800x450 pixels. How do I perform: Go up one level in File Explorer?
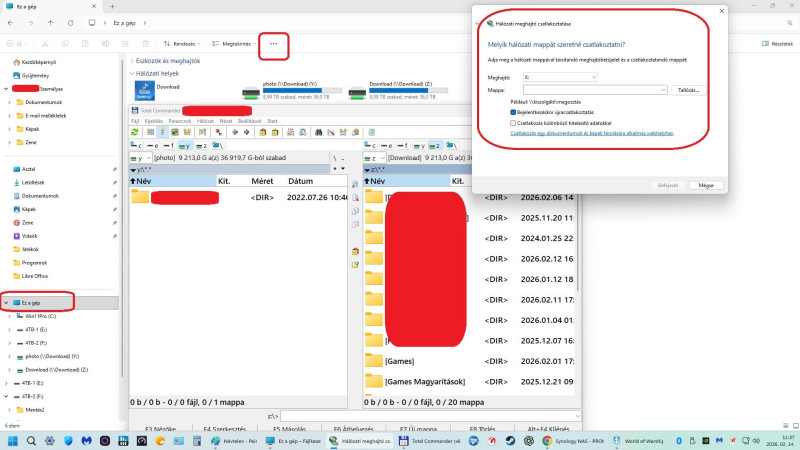point(50,23)
